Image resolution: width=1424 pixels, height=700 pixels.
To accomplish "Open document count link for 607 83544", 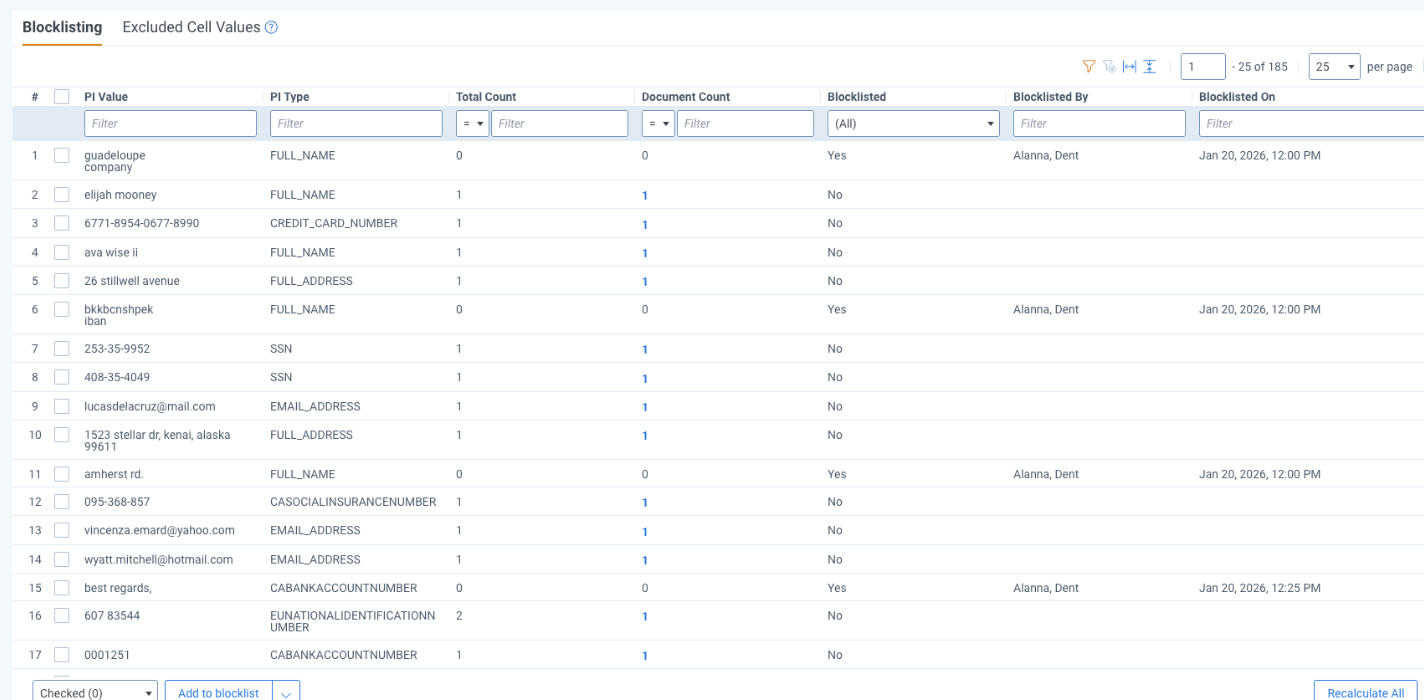I will [x=645, y=617].
